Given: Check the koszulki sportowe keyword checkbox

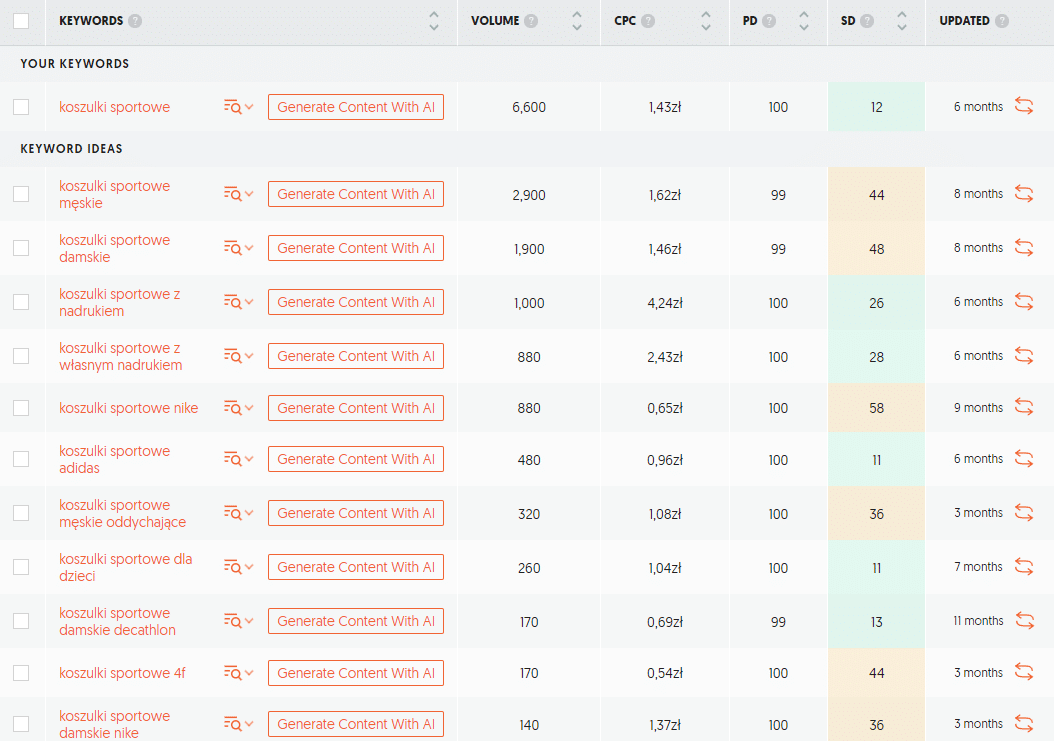Looking at the screenshot, I should (x=21, y=107).
